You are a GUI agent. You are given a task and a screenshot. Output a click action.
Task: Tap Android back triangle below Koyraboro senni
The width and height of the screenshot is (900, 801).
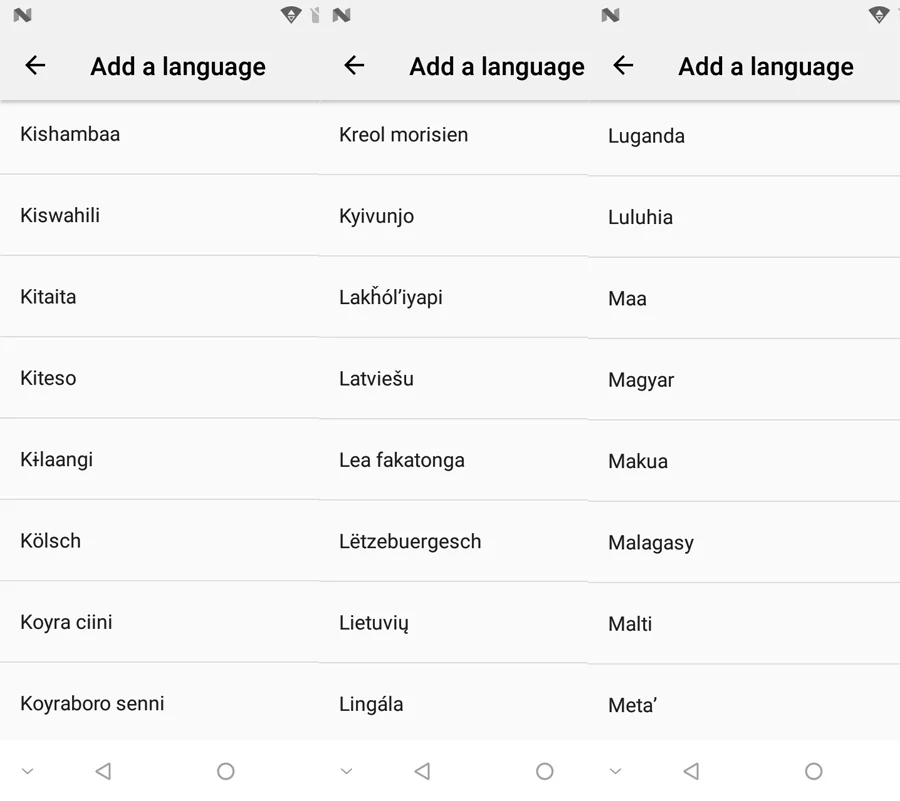click(103, 771)
